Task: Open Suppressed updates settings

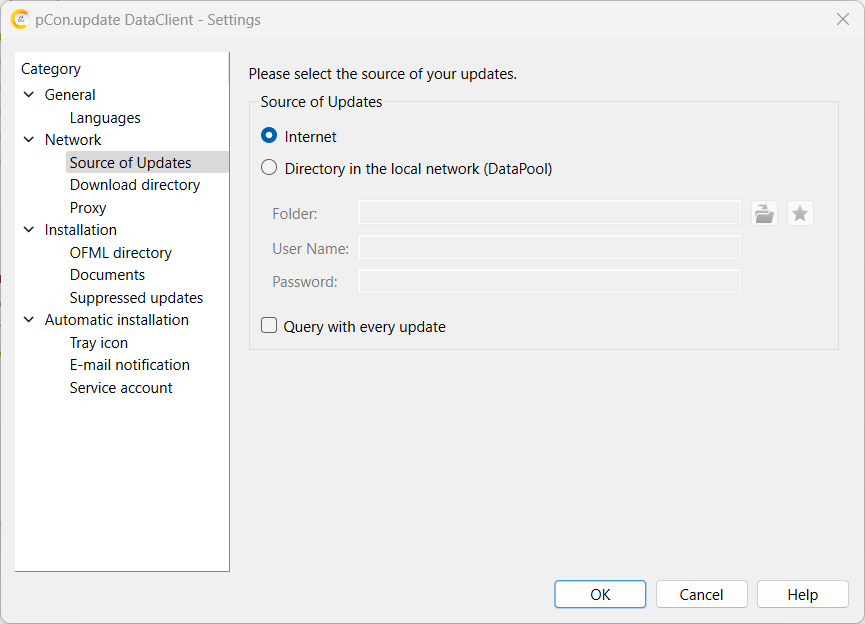Action: tap(136, 298)
